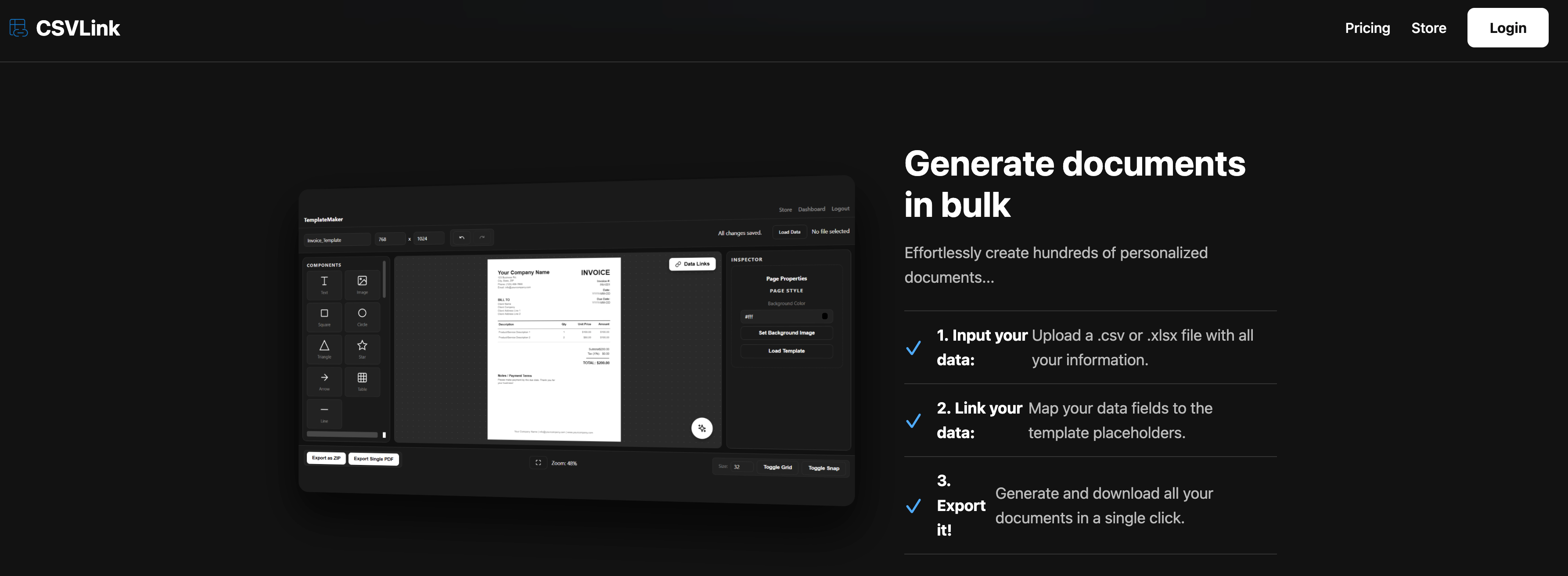1568x576 pixels.
Task: Open the Pricing page
Action: click(x=1367, y=28)
